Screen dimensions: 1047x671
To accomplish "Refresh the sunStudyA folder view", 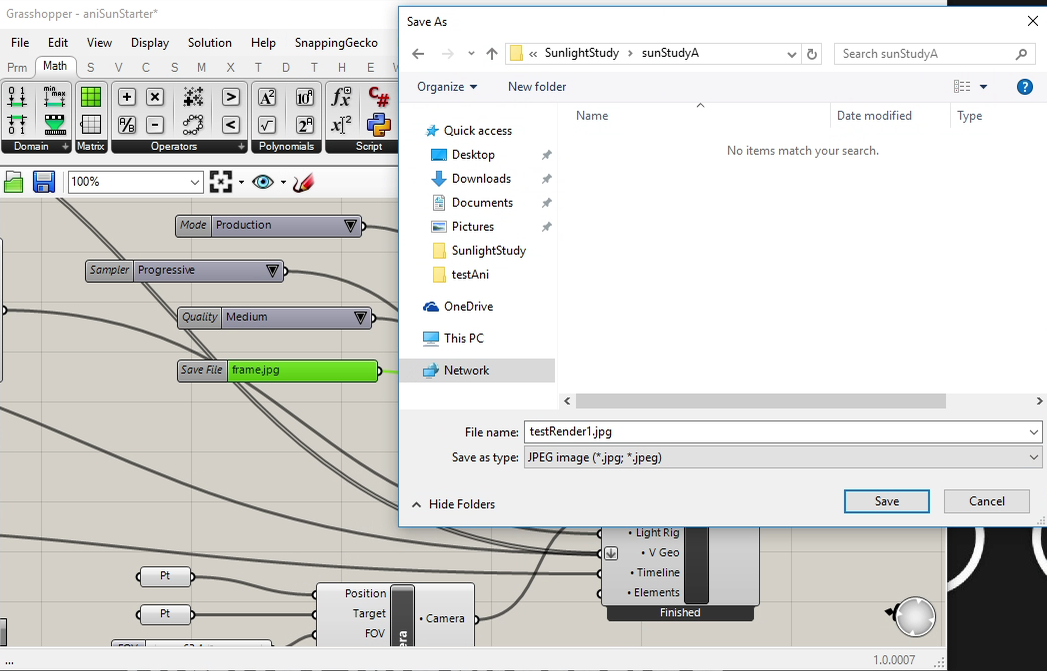I will pyautogui.click(x=812, y=54).
